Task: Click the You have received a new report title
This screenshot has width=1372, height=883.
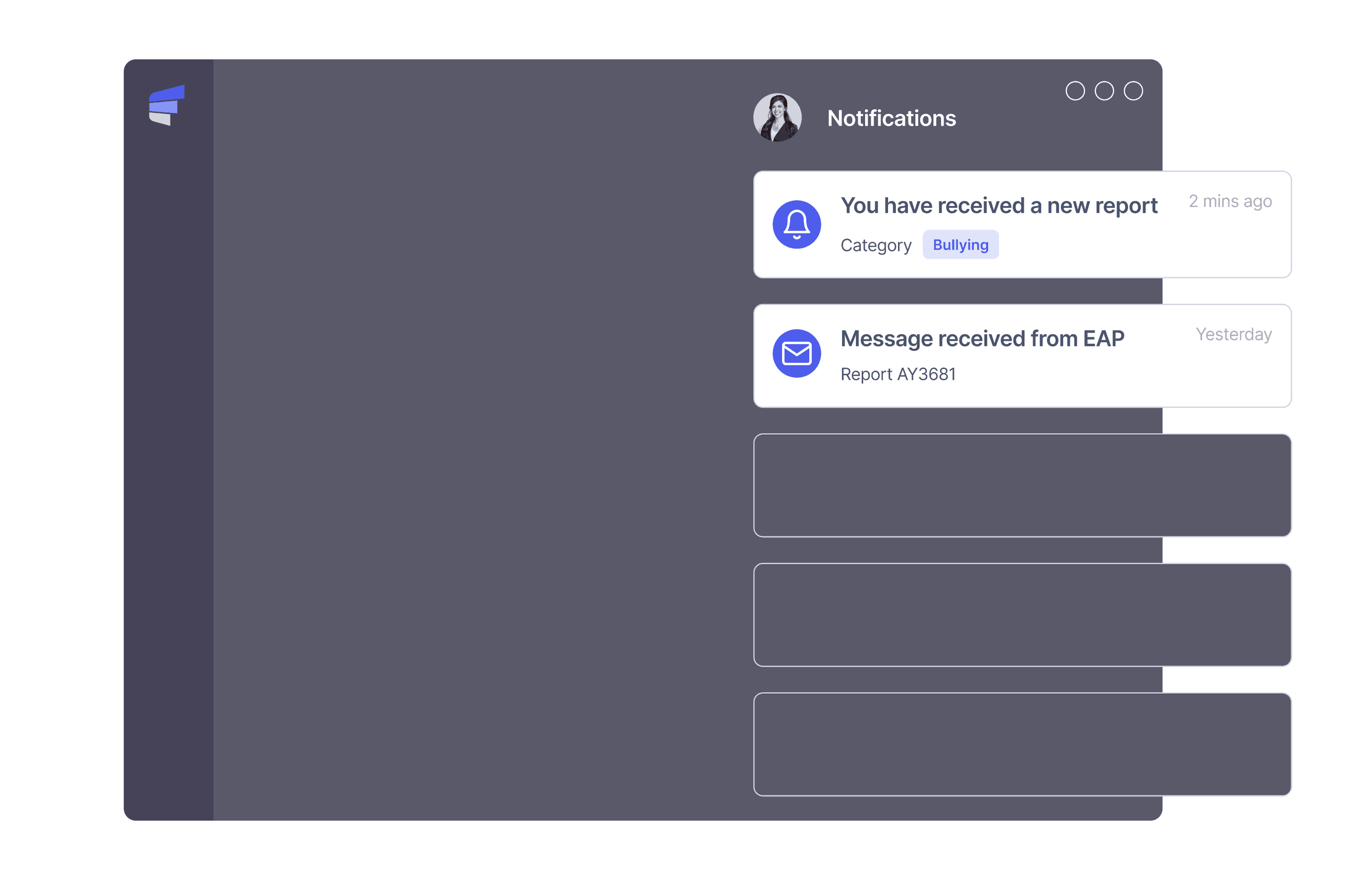Action: pos(999,205)
